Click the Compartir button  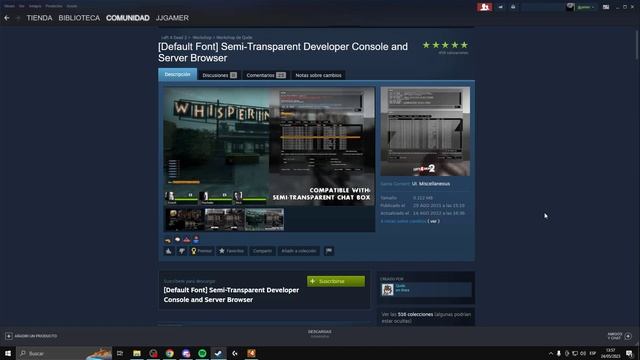(x=262, y=251)
